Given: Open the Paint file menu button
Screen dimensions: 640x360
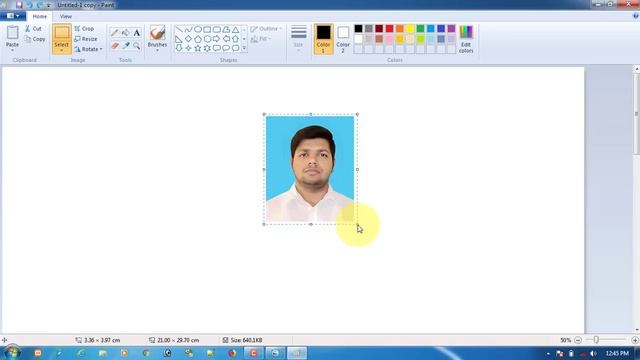Looking at the screenshot, I should 13,16.
